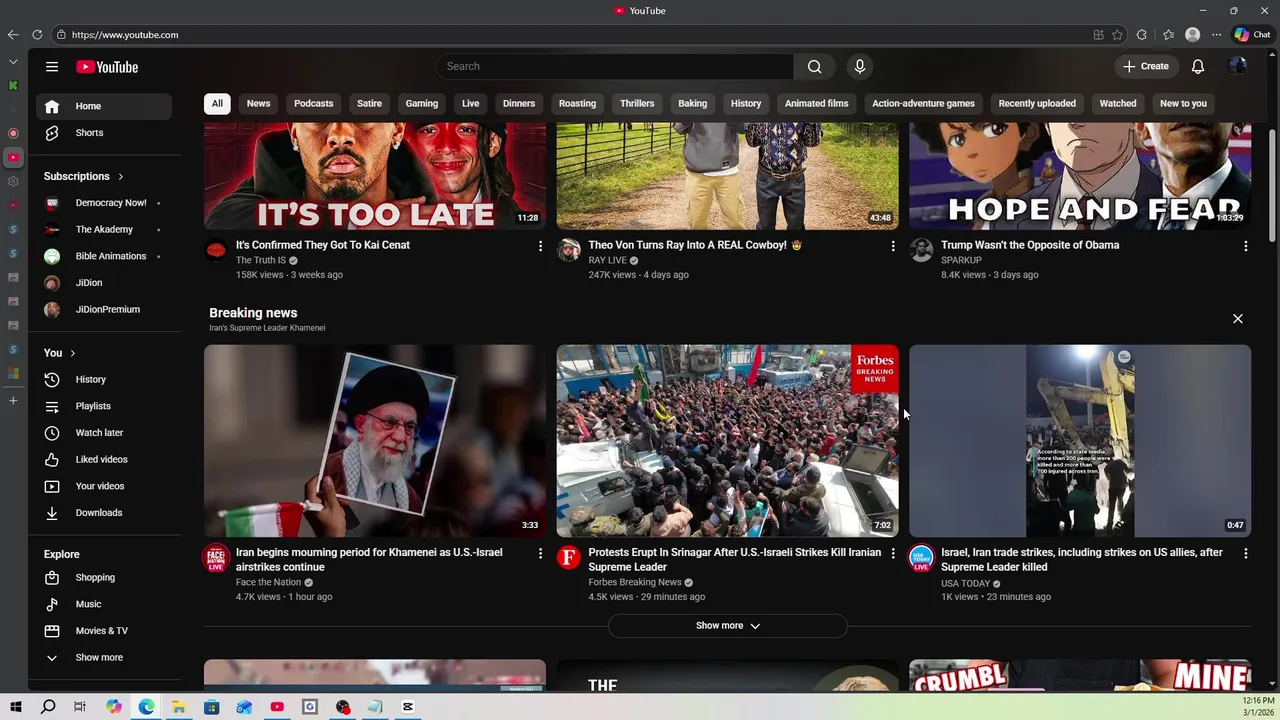This screenshot has width=1280, height=720.
Task: Open options for Trump Obama video
Action: [x=1245, y=246]
